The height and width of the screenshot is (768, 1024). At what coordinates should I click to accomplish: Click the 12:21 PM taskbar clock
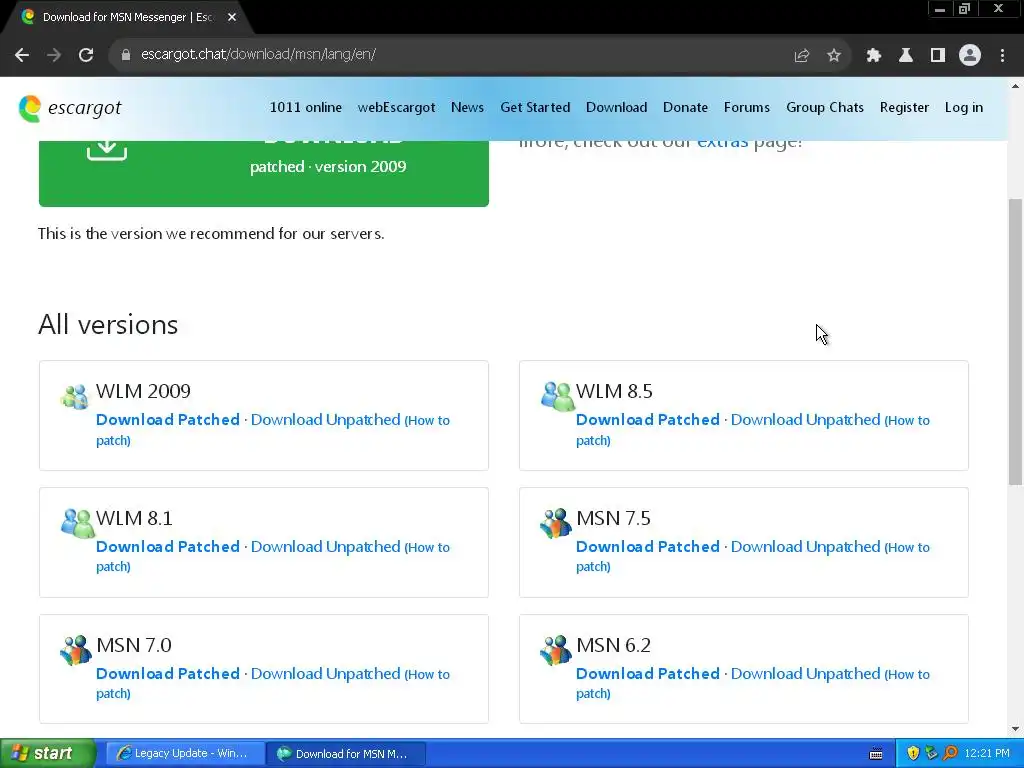[987, 754]
